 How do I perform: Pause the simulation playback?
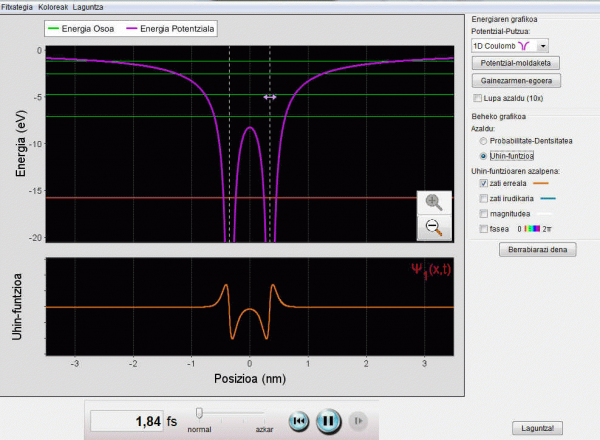coord(326,421)
